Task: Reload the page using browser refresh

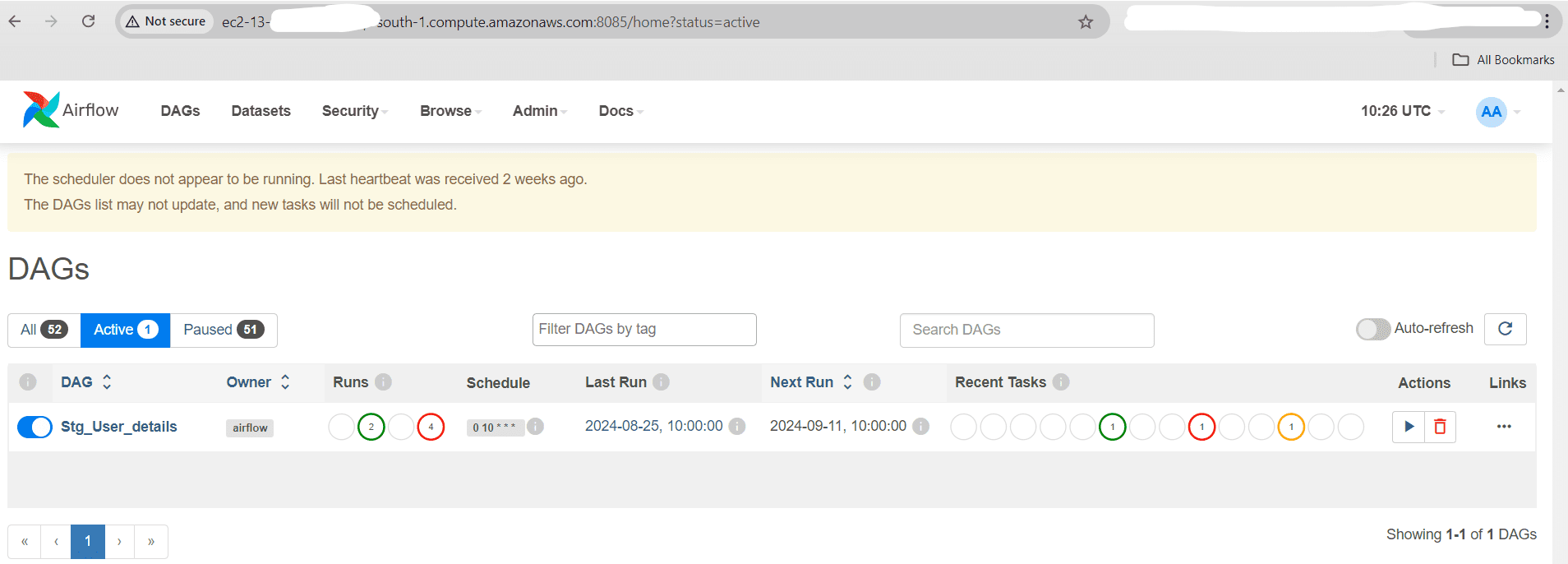Action: tap(88, 21)
